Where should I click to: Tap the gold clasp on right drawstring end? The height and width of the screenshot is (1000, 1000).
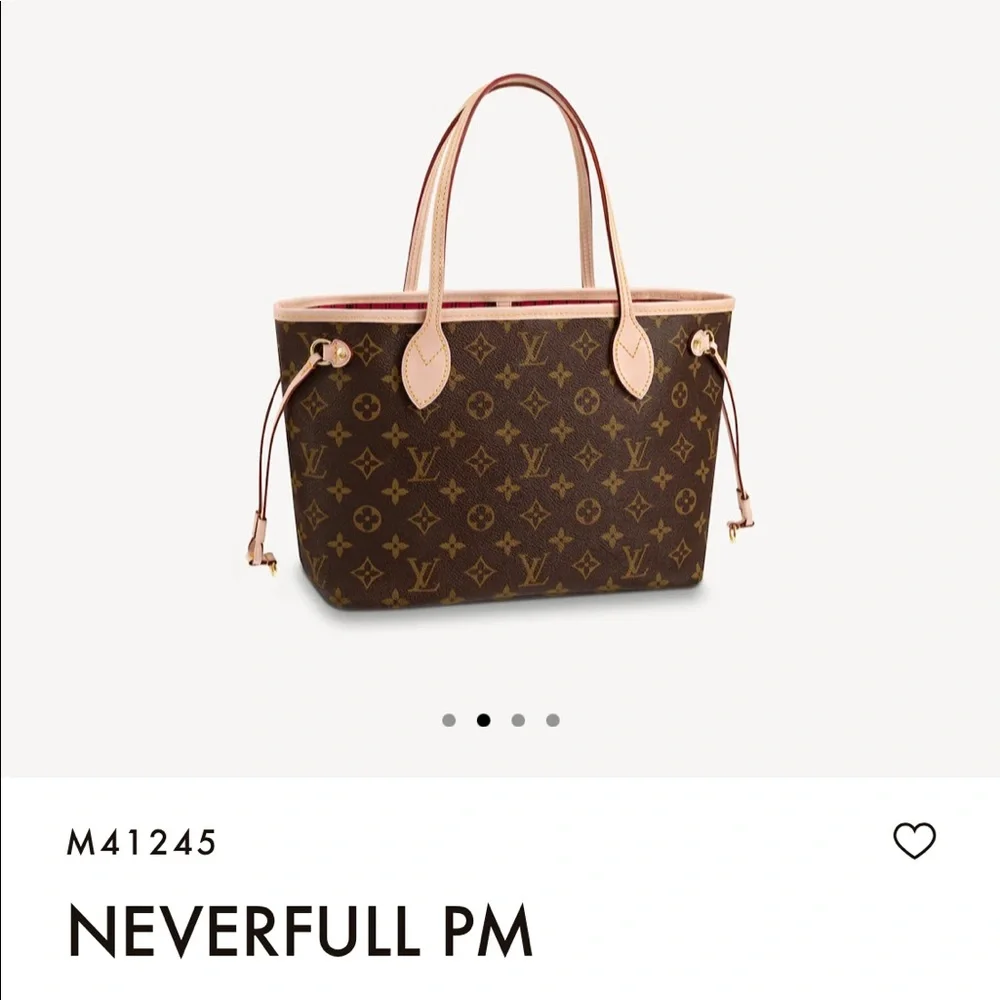pos(735,540)
